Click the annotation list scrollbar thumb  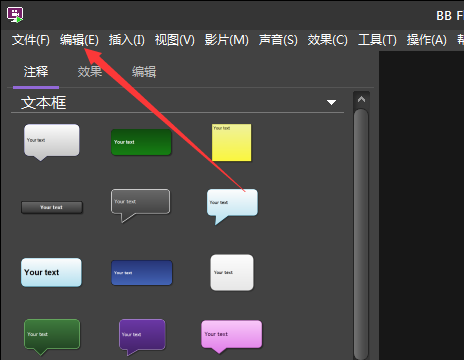coord(361,233)
